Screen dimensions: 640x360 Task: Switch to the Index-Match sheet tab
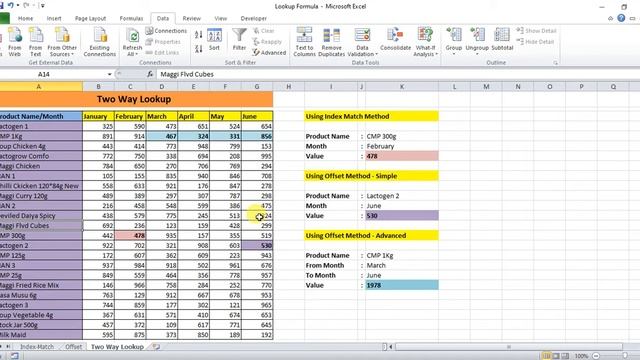tap(37, 347)
